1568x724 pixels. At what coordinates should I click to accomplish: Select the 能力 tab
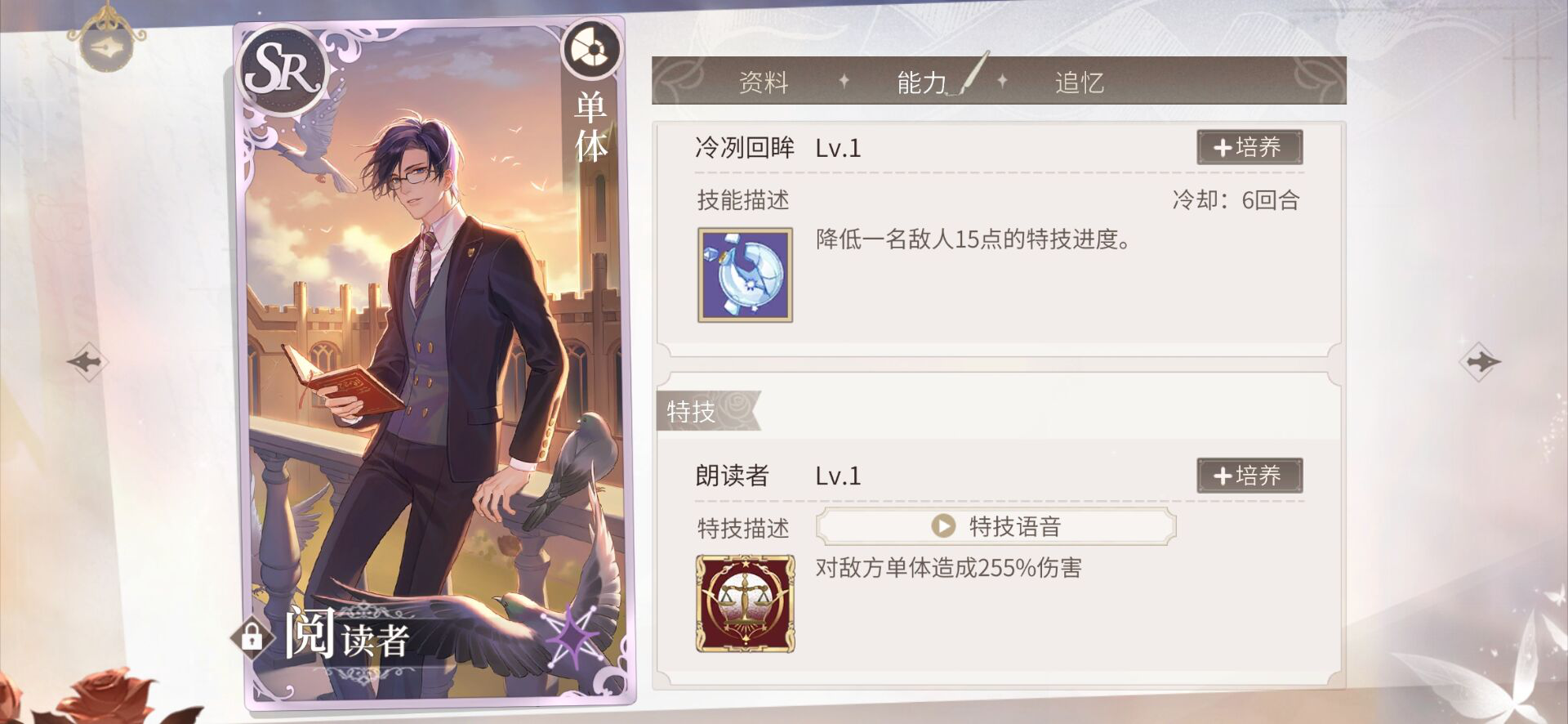(922, 82)
